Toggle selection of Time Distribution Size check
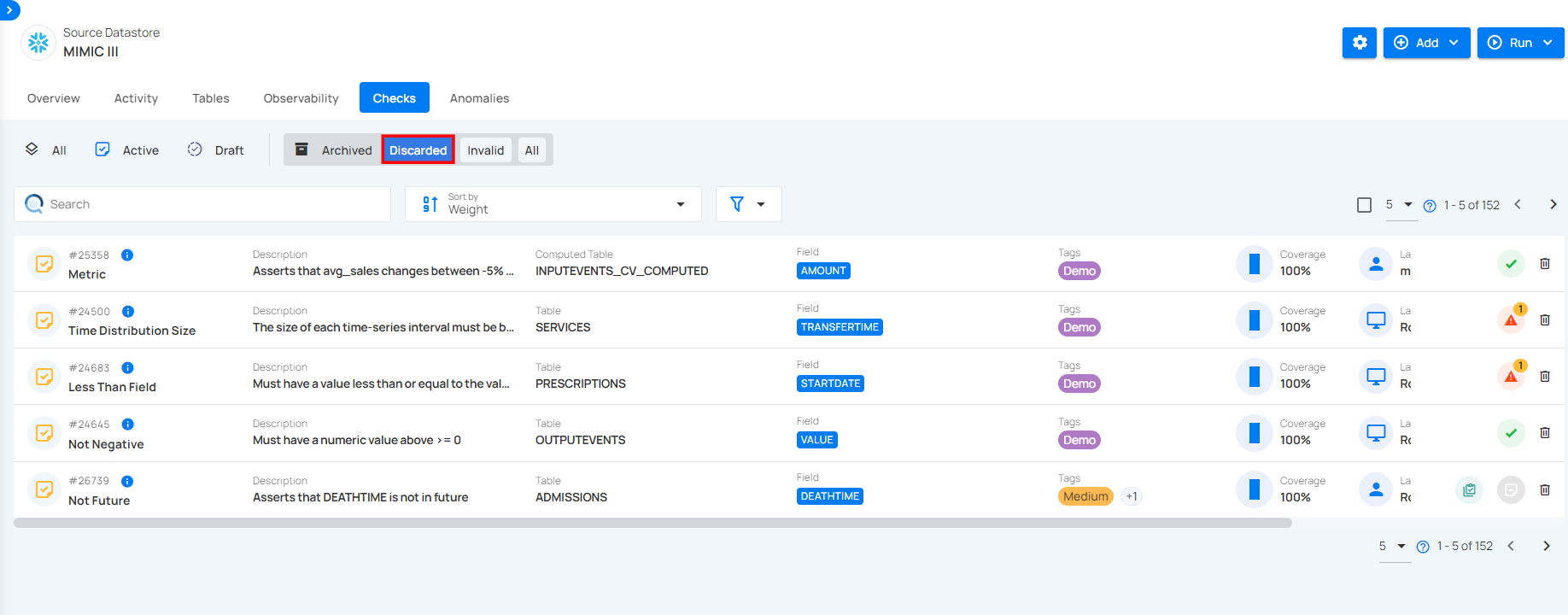Viewport: 1568px width, 615px height. 44,320
